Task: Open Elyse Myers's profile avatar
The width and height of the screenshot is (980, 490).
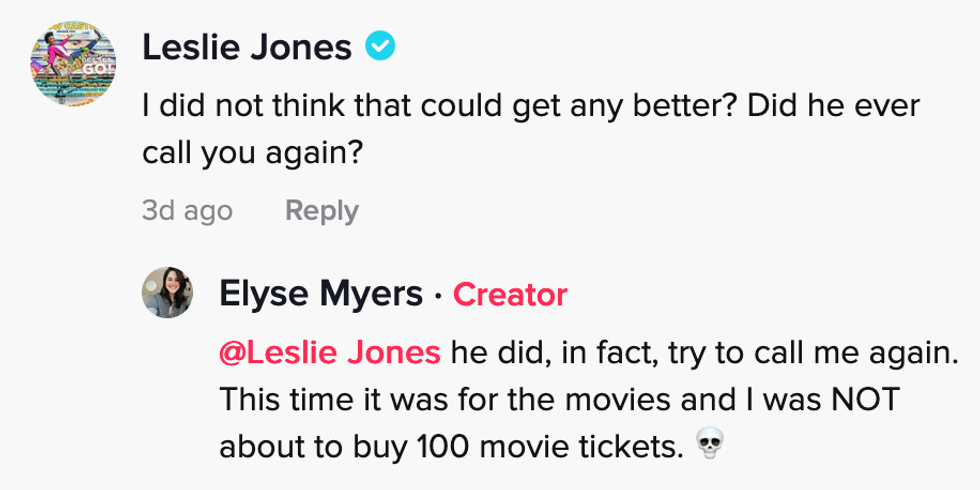Action: [170, 293]
